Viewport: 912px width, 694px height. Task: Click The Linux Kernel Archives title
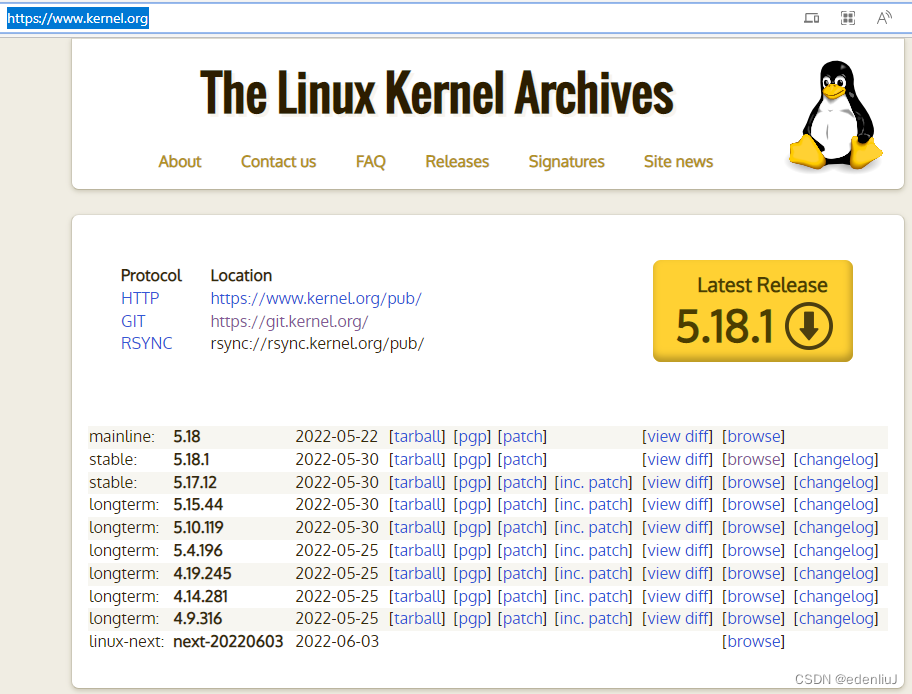pos(437,93)
